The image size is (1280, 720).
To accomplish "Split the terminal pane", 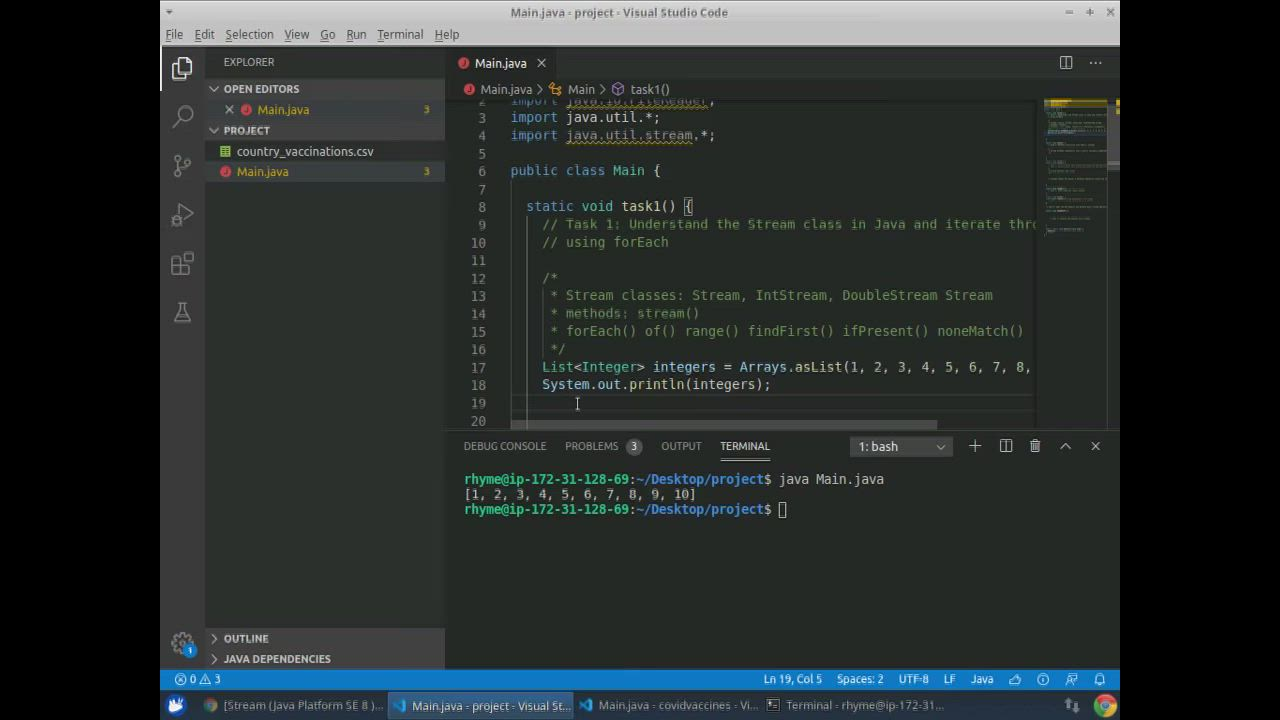I will [x=1006, y=446].
